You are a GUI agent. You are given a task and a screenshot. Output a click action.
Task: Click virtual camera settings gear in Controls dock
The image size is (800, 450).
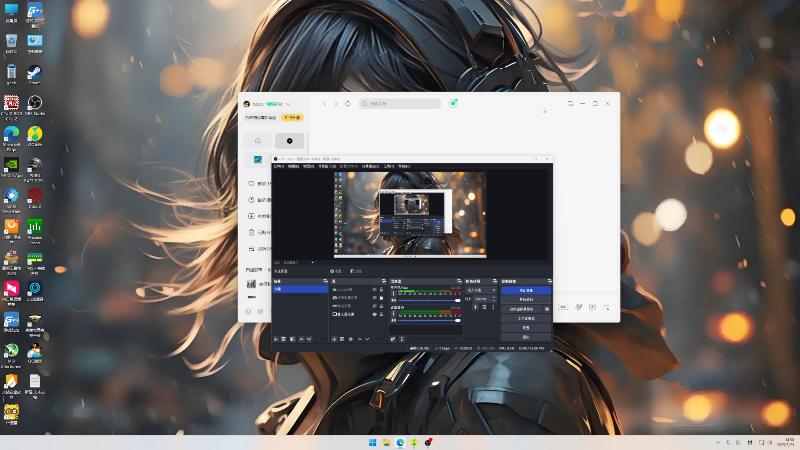tap(547, 309)
